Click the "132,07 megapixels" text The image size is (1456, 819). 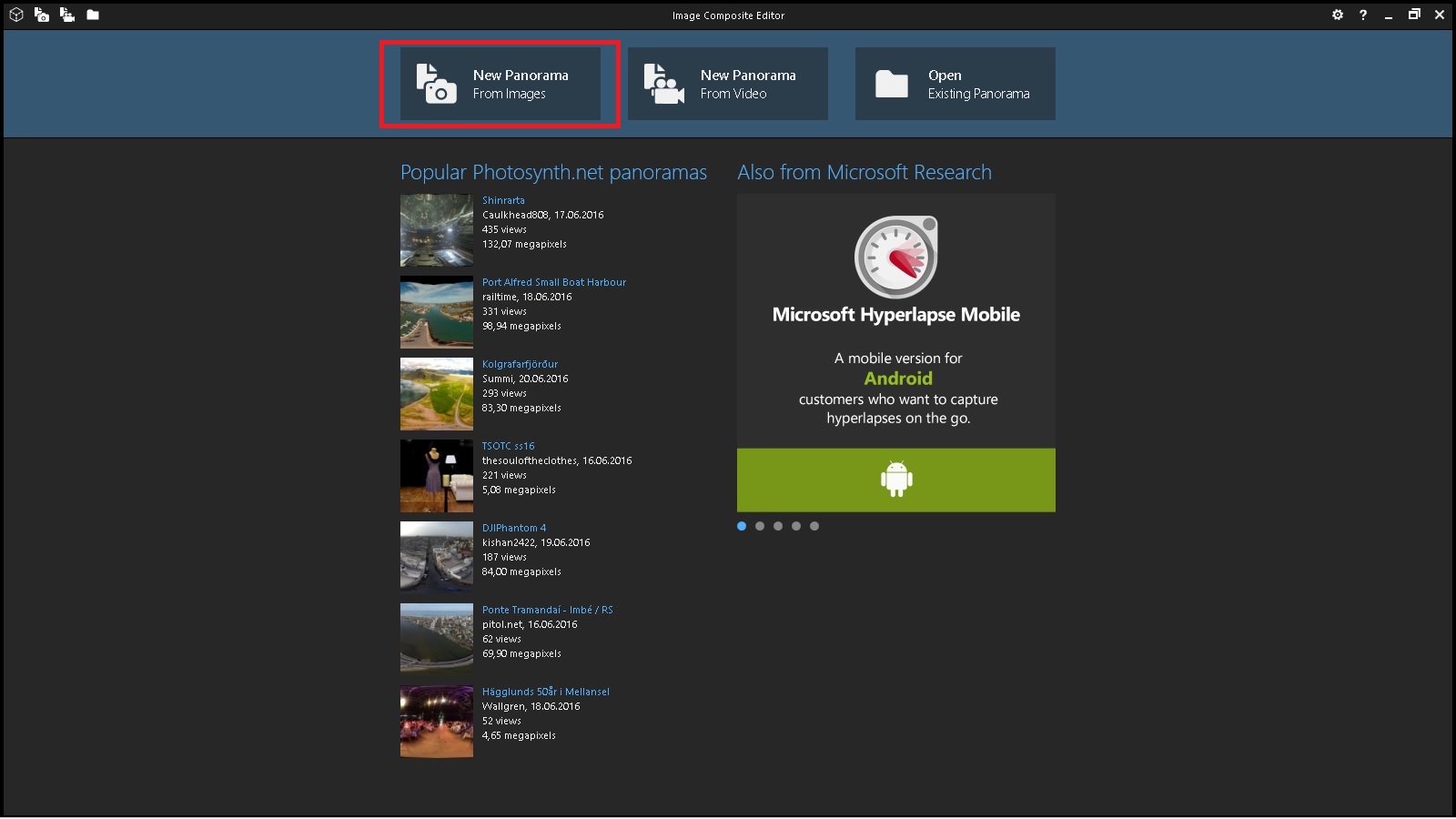[x=524, y=244]
